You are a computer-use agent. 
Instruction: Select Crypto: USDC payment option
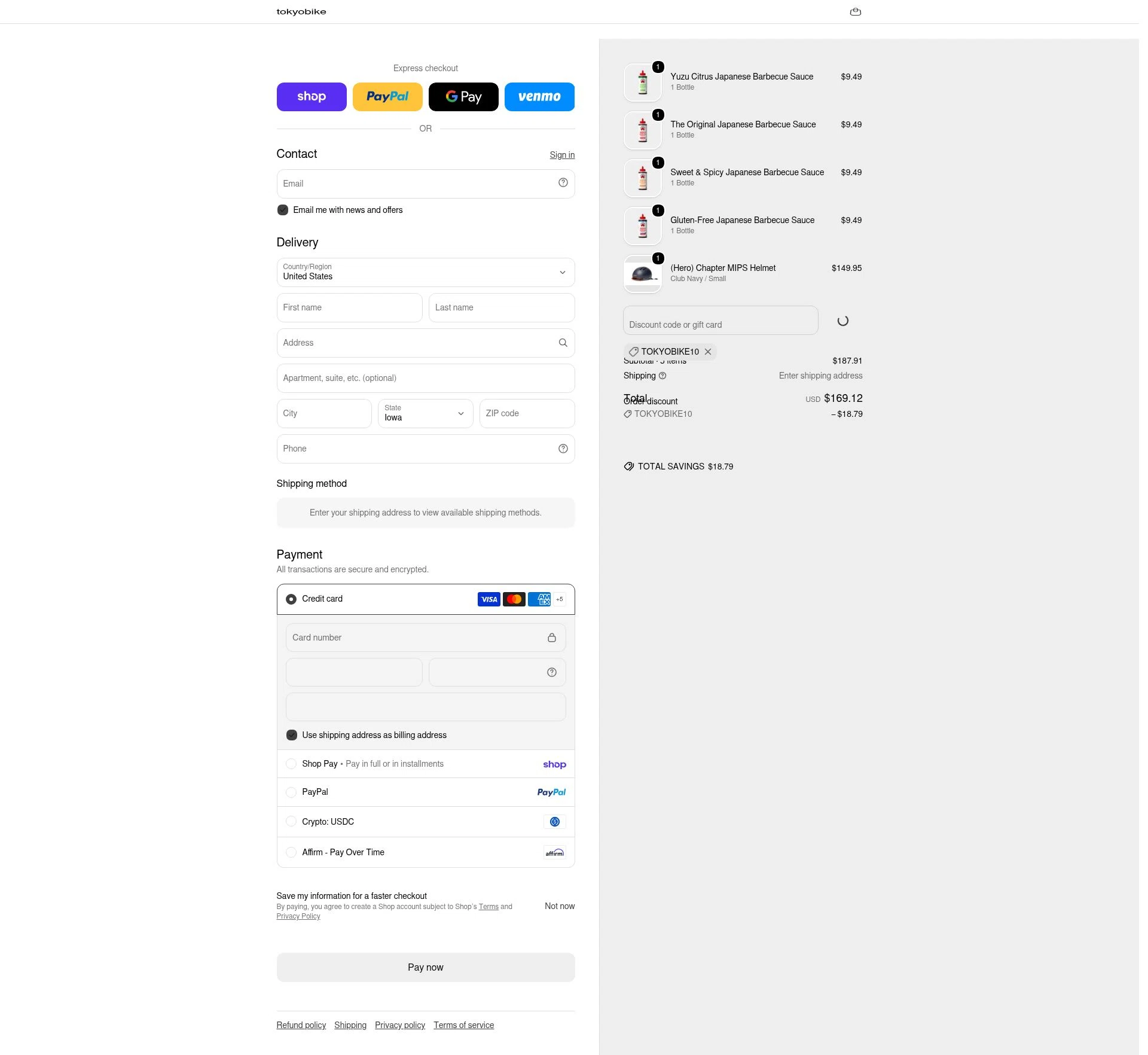pyautogui.click(x=291, y=822)
